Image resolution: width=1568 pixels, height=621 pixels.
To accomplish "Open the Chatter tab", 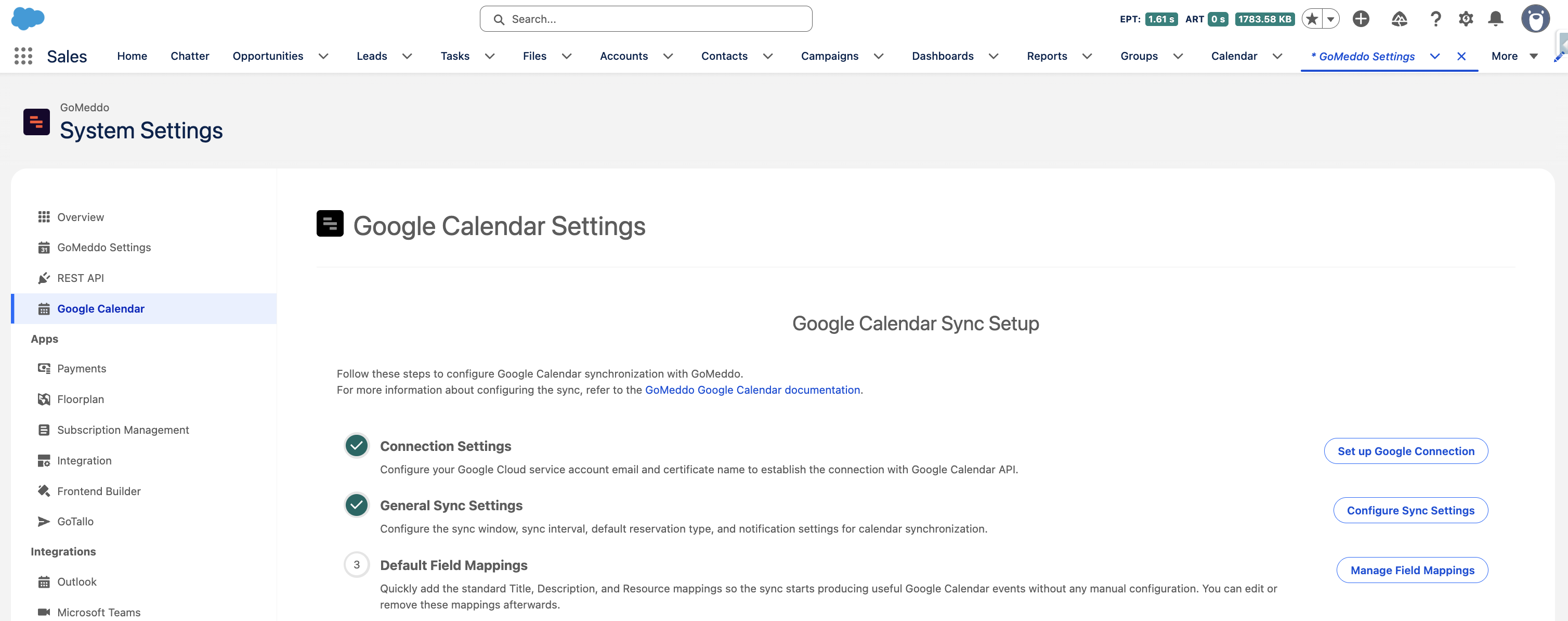I will tap(190, 56).
